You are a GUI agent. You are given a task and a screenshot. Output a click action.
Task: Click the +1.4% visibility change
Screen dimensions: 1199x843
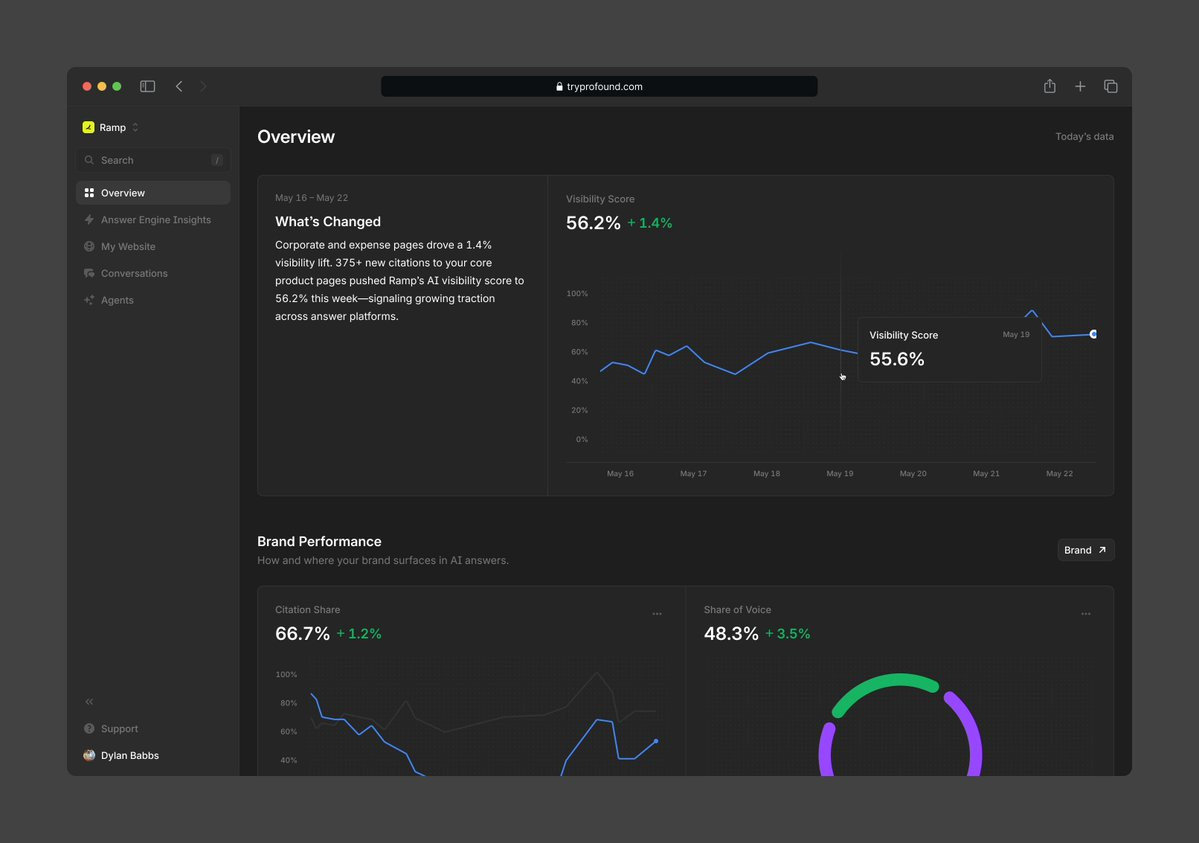(649, 223)
